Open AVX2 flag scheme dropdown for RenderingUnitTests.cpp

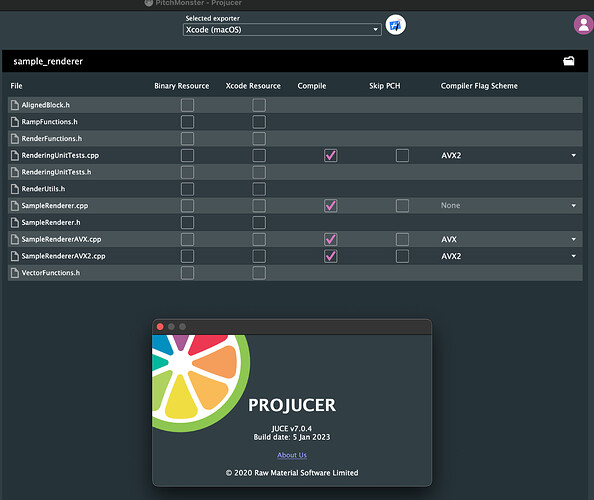point(509,155)
